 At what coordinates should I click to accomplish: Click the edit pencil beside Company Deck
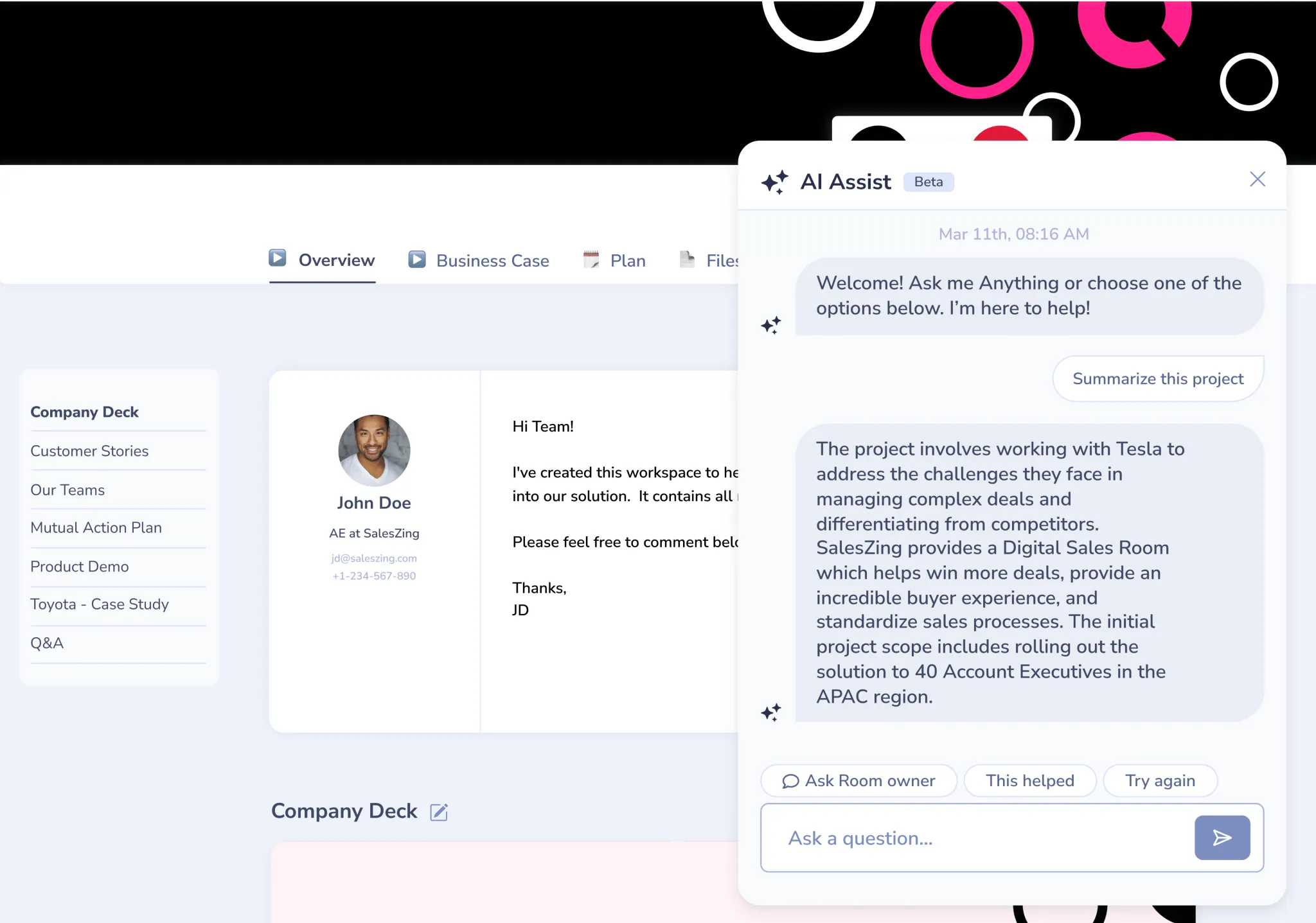point(439,812)
